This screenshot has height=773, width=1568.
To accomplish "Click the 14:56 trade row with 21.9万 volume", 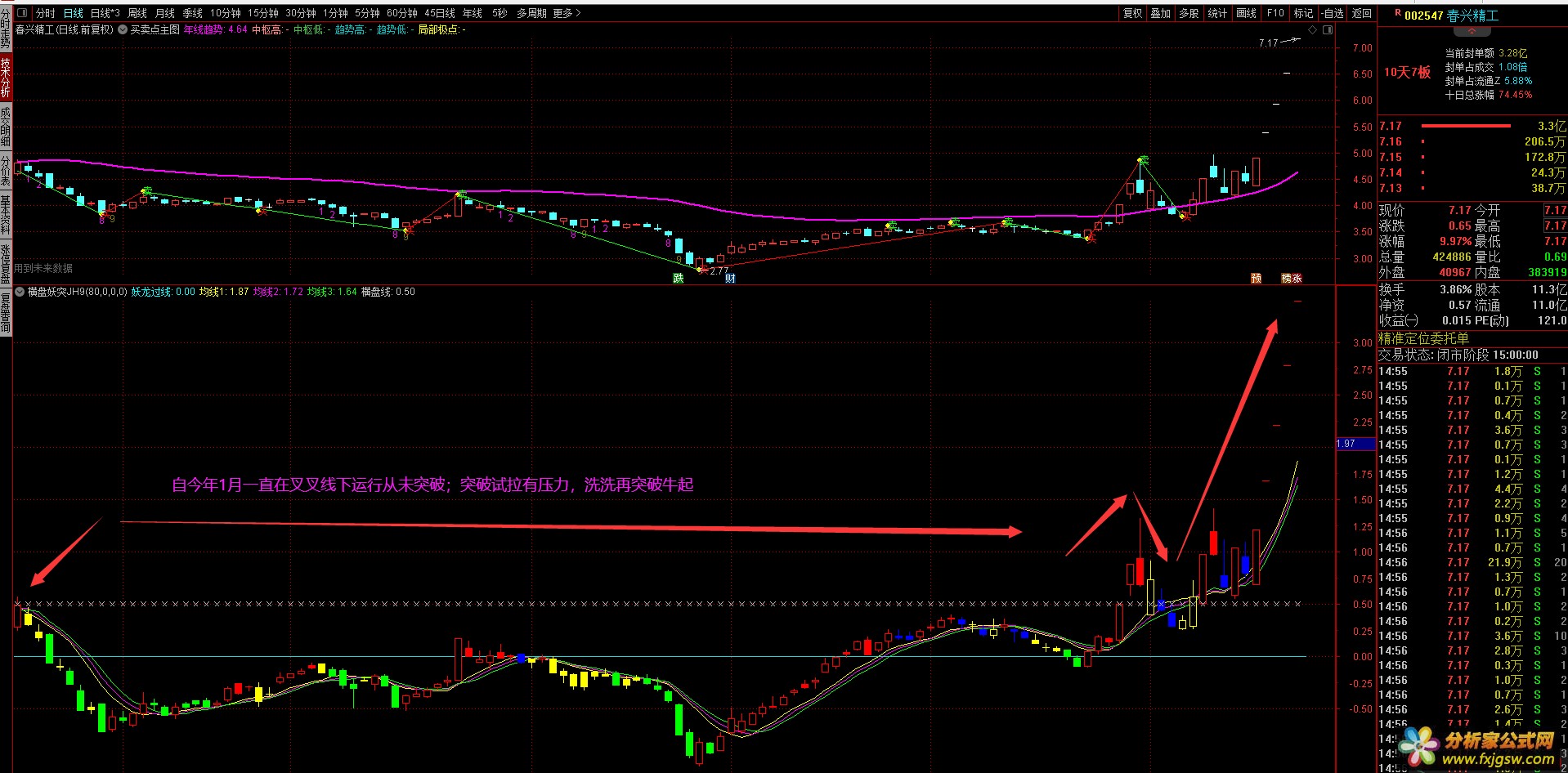I will click(1472, 562).
